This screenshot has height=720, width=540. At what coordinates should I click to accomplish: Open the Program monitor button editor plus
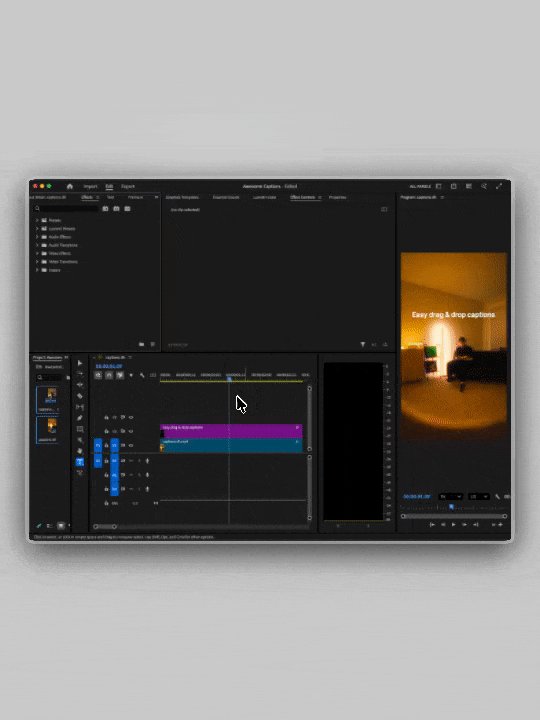click(500, 524)
